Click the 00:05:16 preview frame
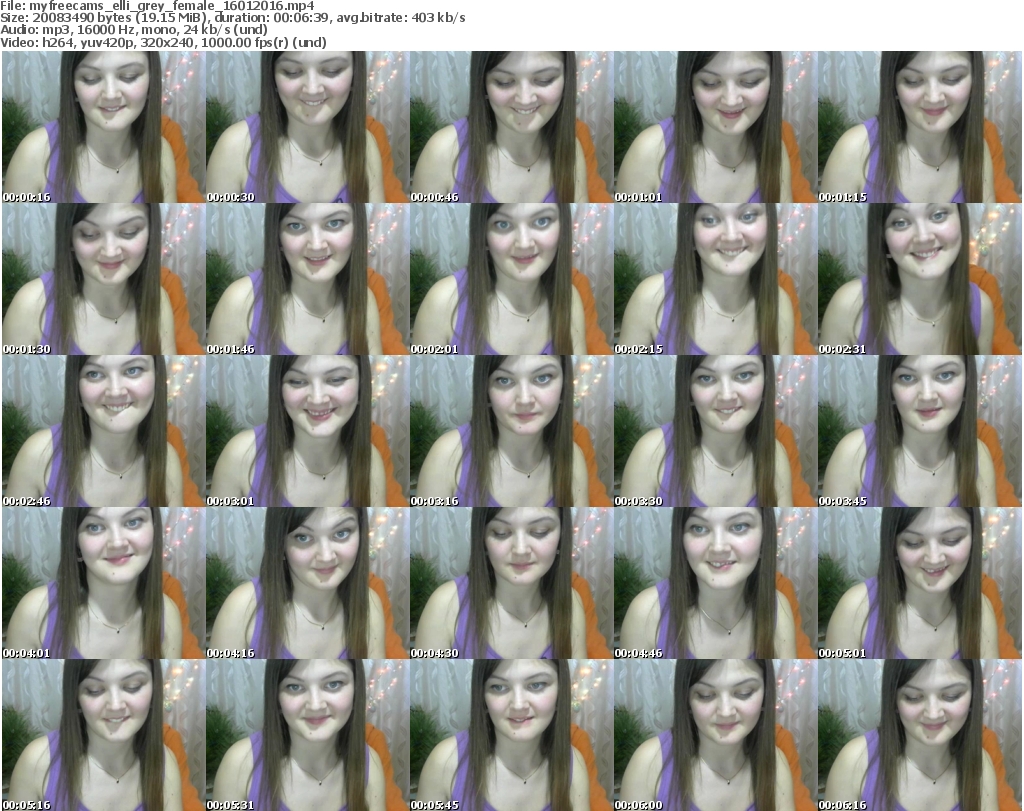 (x=104, y=735)
